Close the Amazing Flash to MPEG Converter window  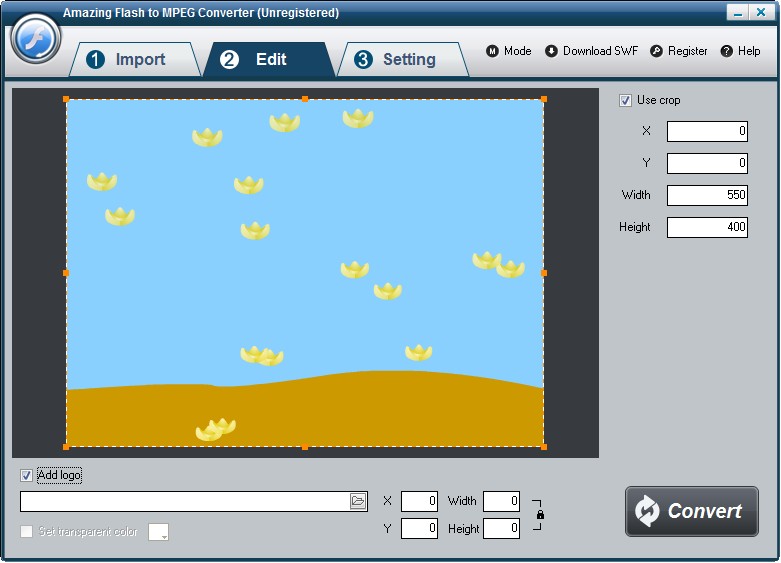(x=761, y=12)
